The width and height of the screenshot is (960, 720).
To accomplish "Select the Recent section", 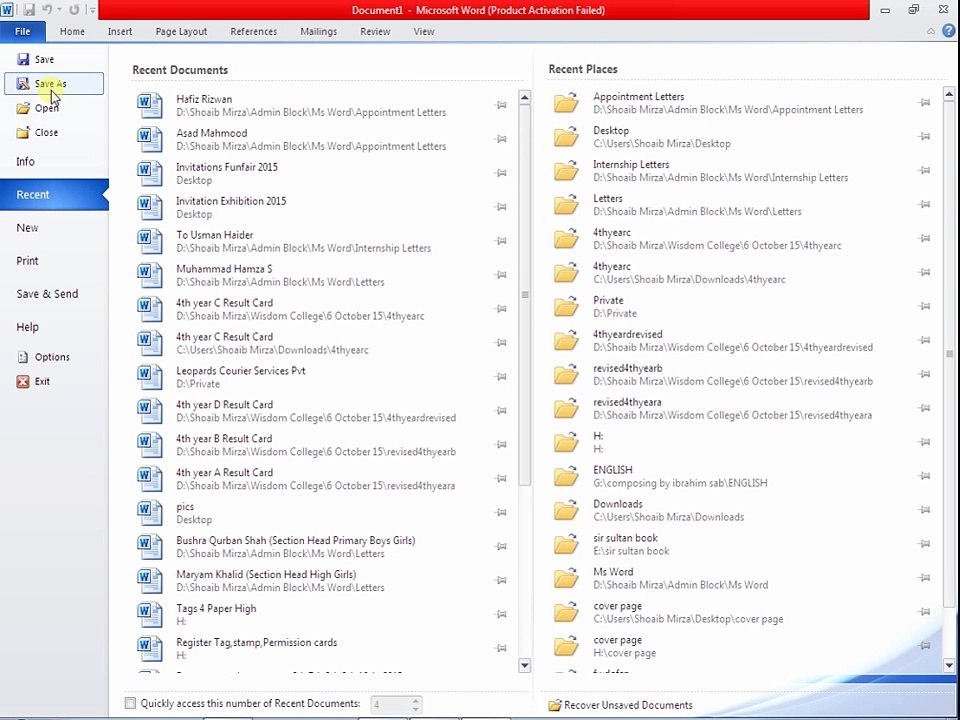I will coord(54,195).
